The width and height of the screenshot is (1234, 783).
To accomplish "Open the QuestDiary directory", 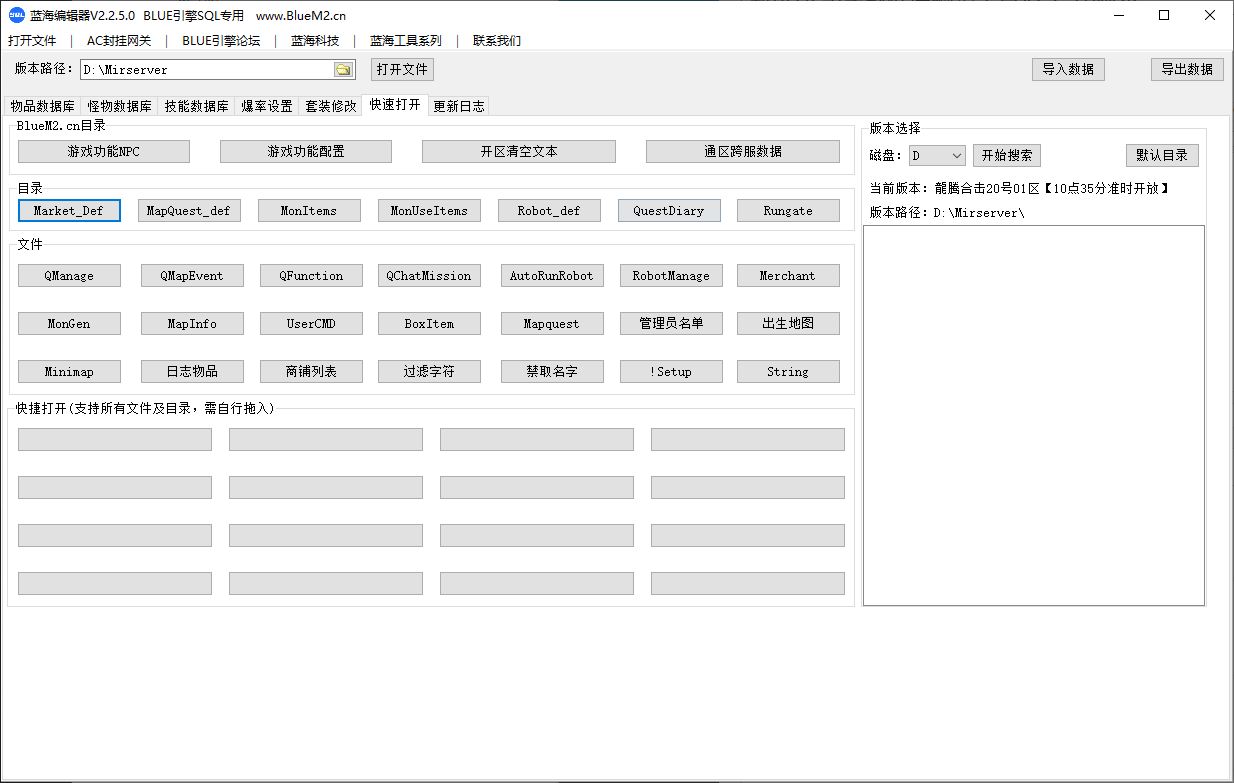I will (669, 210).
